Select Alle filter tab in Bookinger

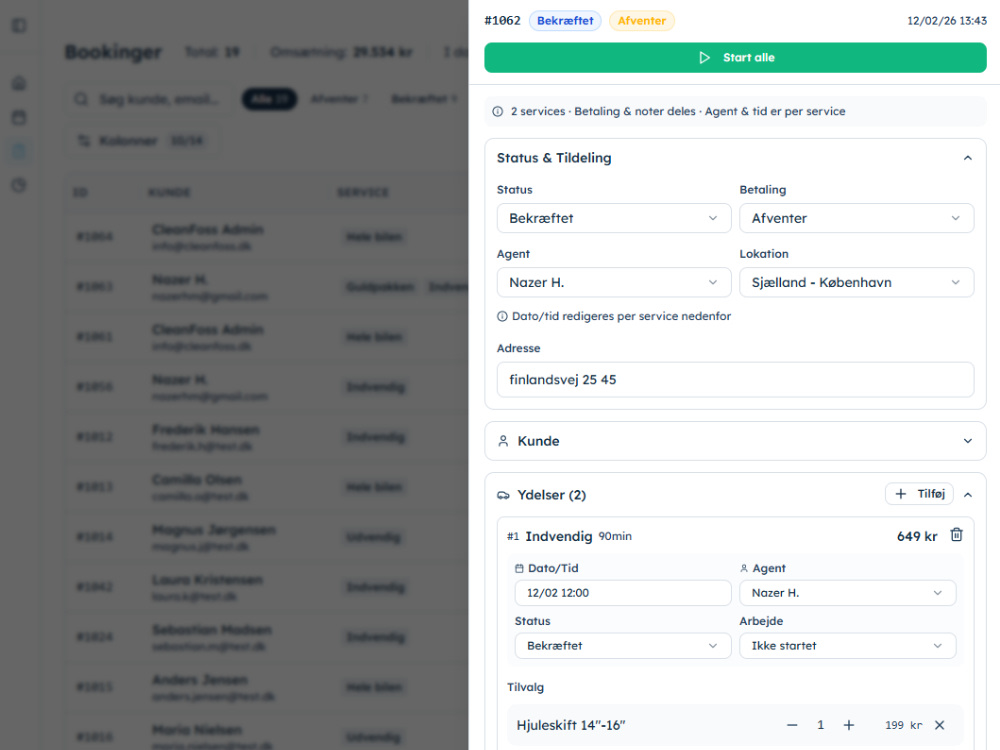(x=269, y=99)
